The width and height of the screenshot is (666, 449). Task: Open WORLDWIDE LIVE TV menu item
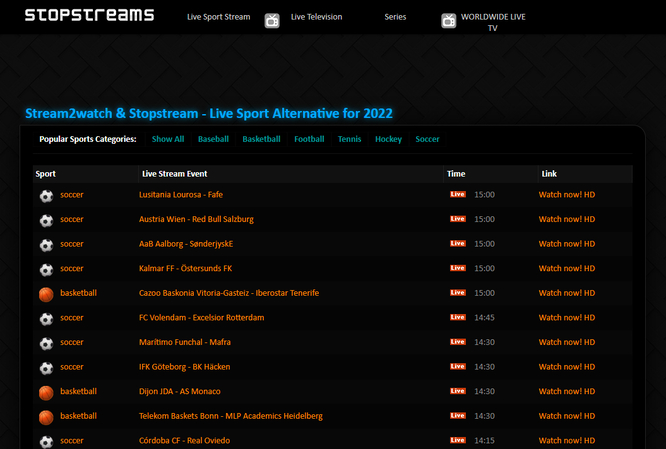(493, 22)
